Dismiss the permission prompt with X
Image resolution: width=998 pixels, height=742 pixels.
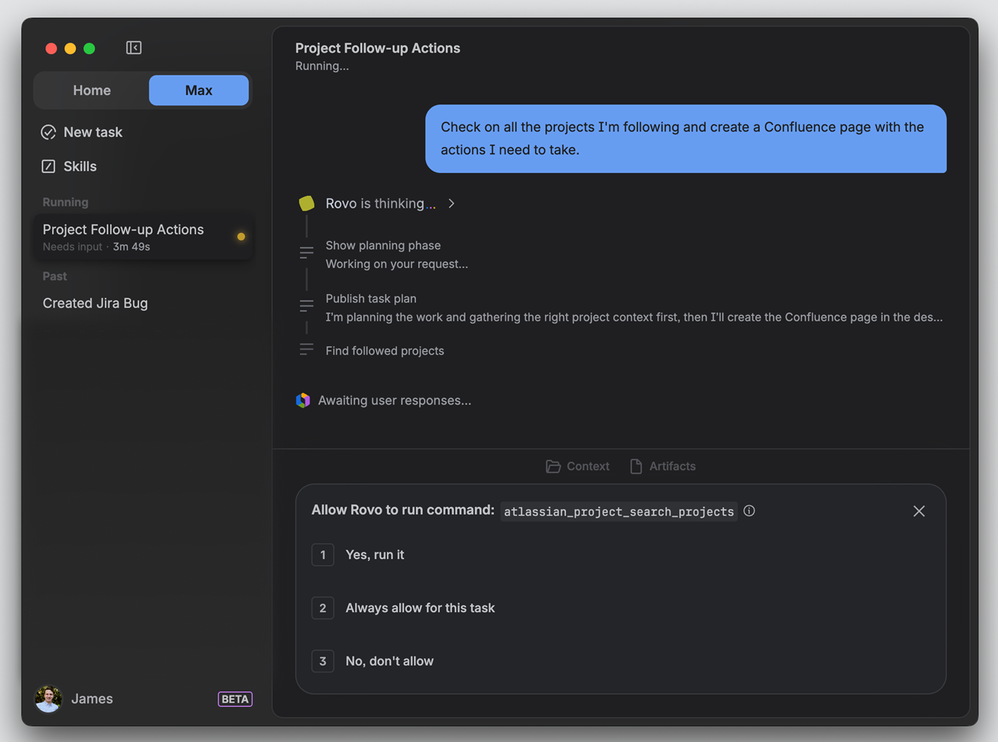pyautogui.click(x=919, y=511)
